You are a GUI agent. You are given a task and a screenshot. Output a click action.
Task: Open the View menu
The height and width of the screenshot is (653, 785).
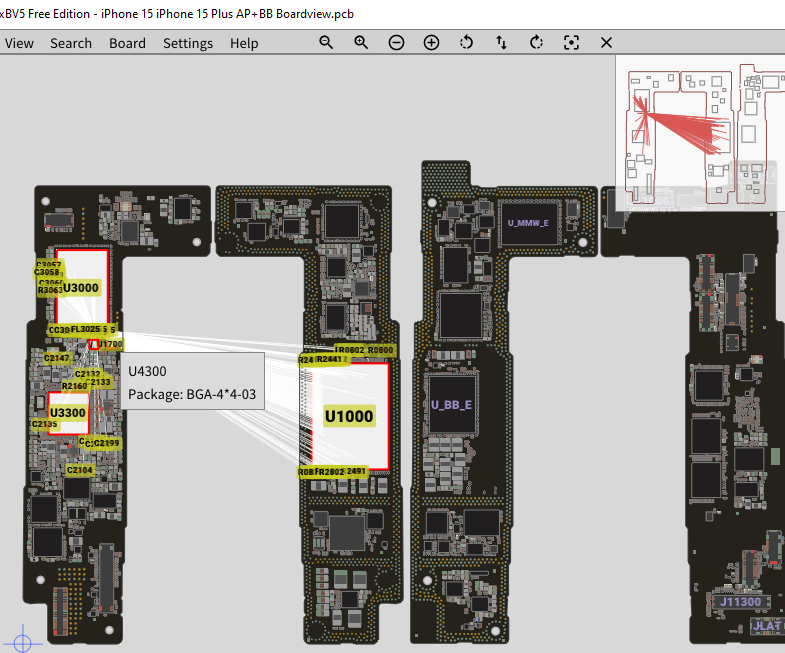tap(19, 44)
